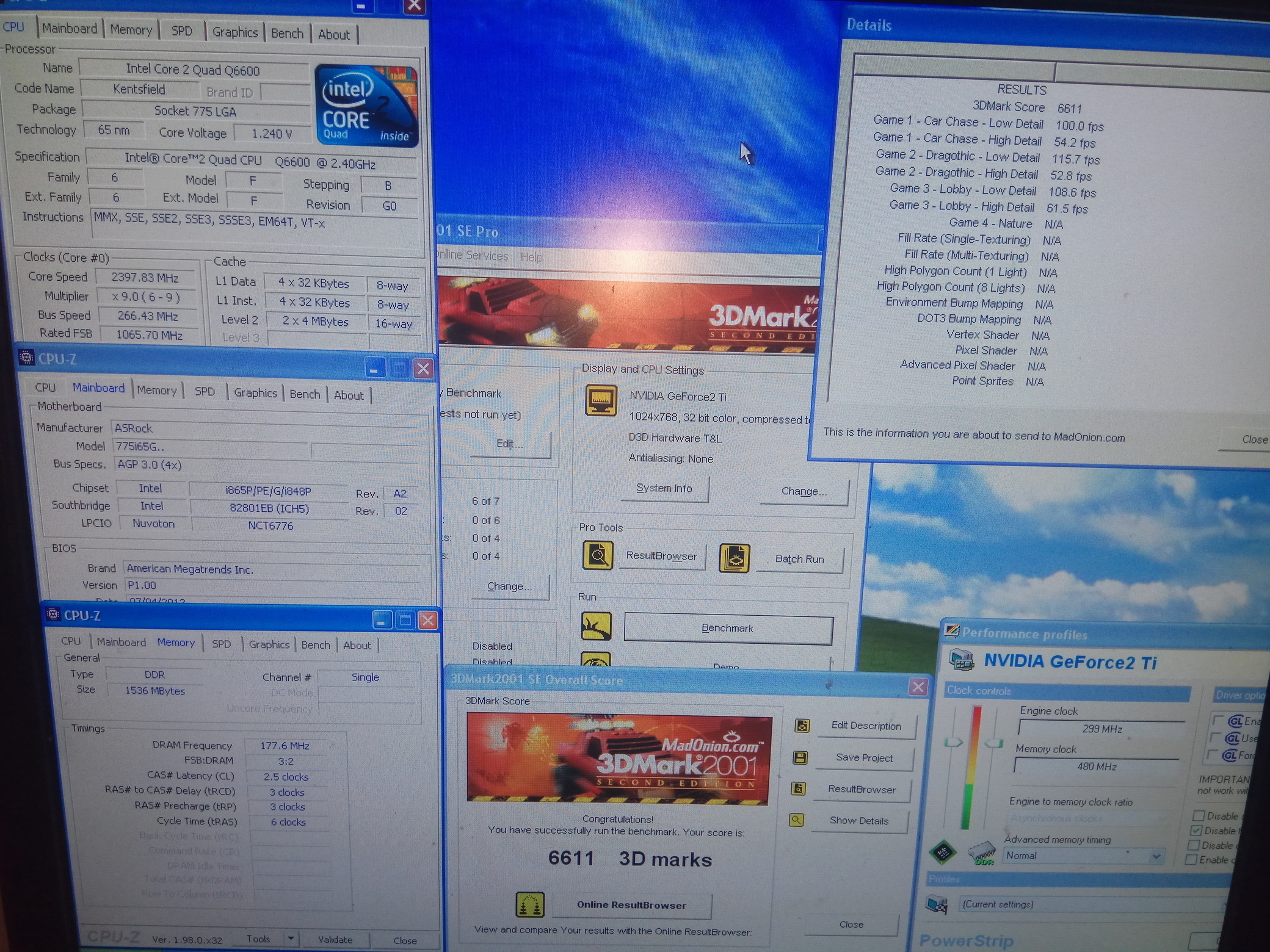Toggle the Enable checkbox at bottom of Driver options
This screenshot has width=1270, height=952.
(1191, 859)
